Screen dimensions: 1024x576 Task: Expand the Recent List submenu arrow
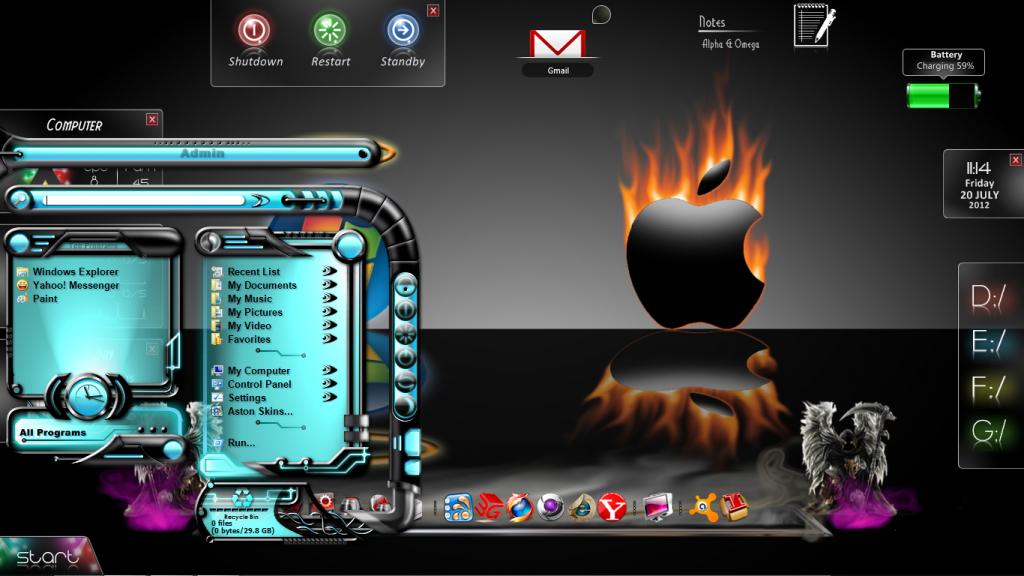[329, 271]
